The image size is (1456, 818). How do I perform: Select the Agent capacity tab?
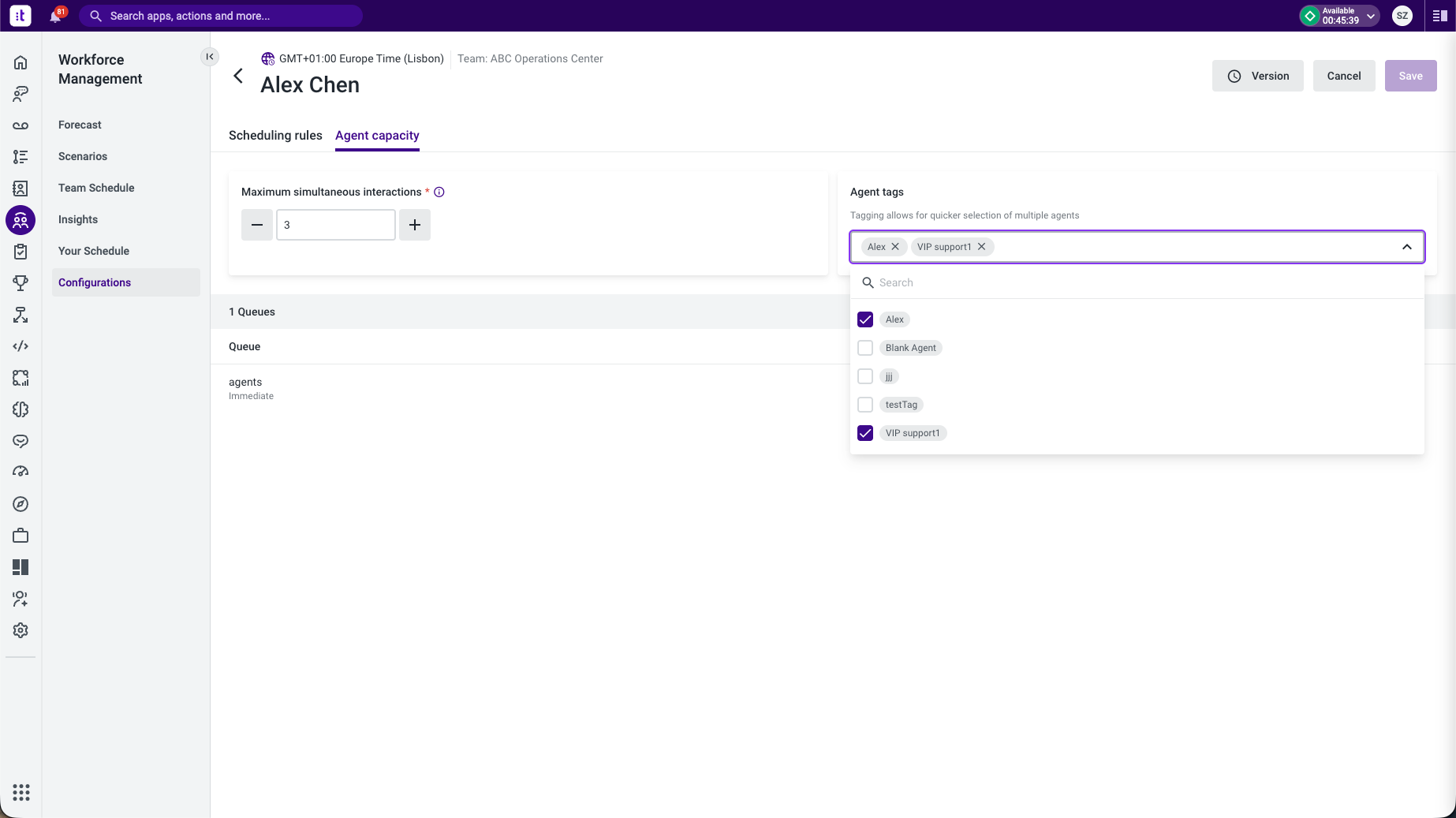point(377,136)
